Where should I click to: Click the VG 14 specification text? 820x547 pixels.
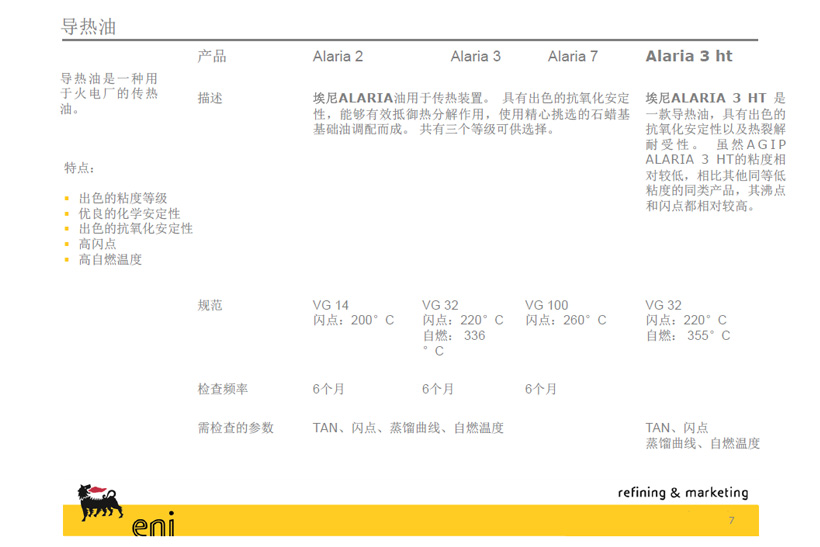(x=331, y=305)
